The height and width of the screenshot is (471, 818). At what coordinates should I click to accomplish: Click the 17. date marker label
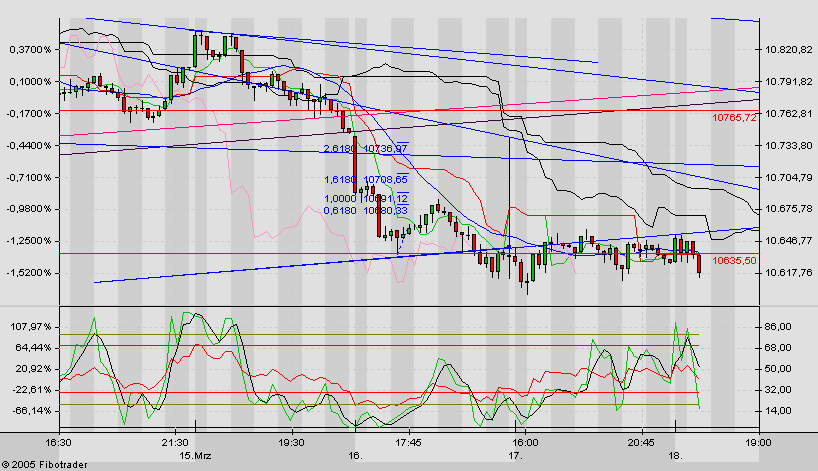pos(515,456)
